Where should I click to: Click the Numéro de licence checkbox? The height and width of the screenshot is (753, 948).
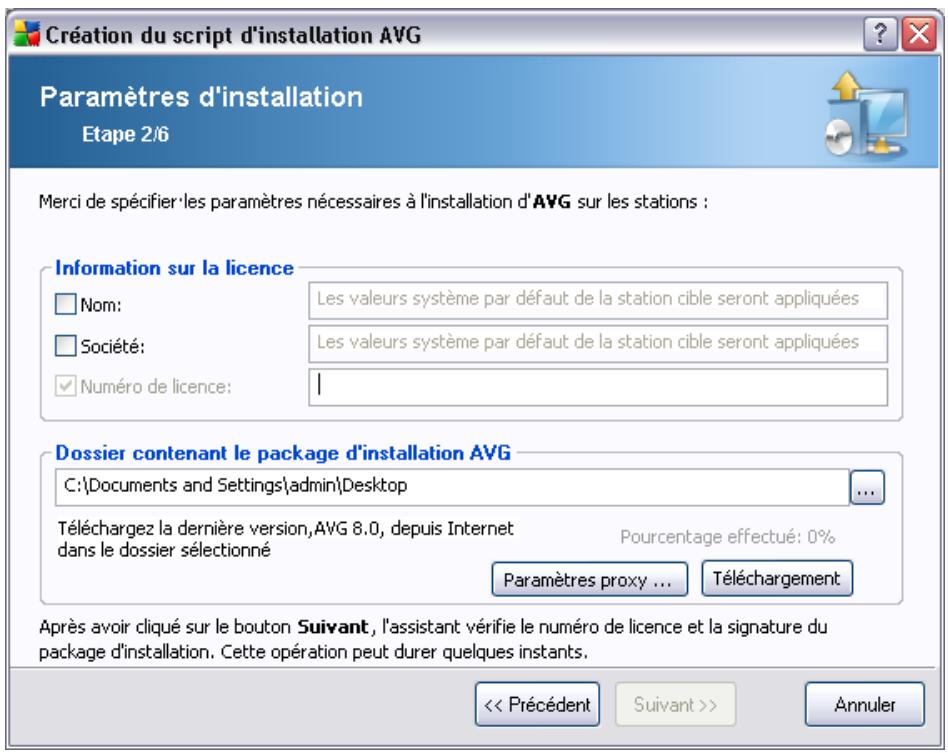(65, 386)
